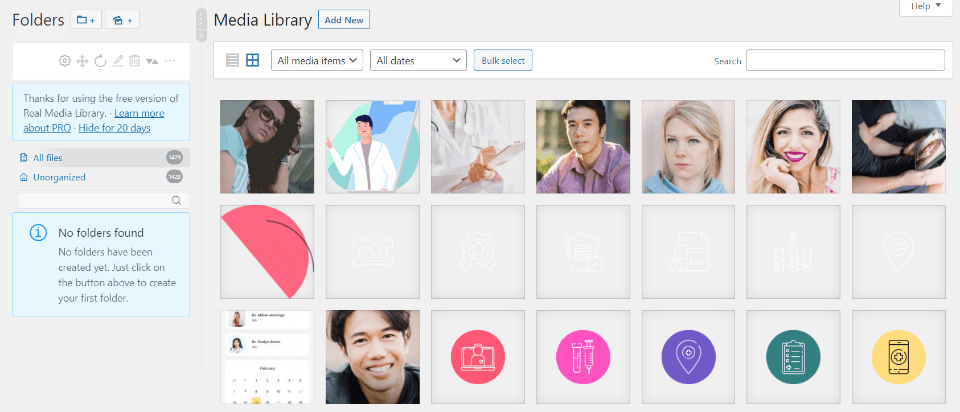The image size is (960, 412).
Task: Delete folder using the trash icon
Action: (135, 61)
